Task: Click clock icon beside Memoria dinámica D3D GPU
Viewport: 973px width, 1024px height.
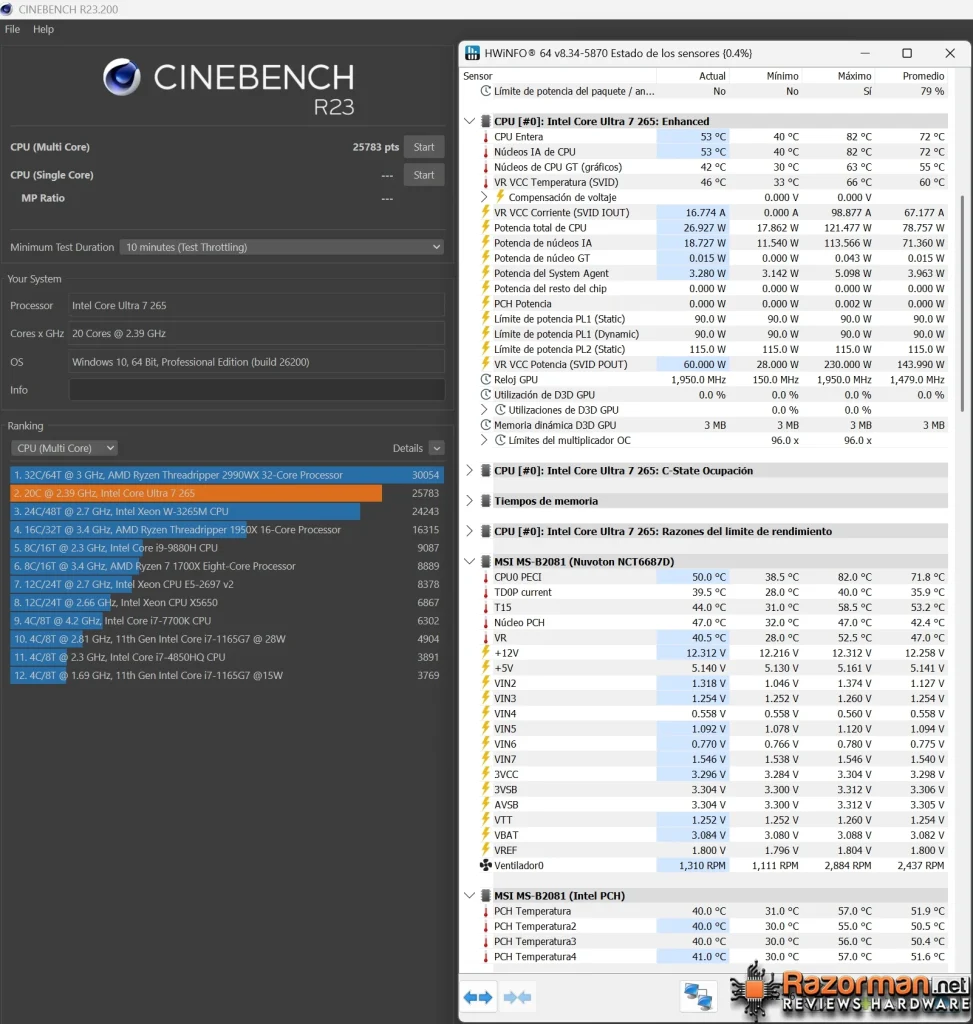Action: pos(486,424)
